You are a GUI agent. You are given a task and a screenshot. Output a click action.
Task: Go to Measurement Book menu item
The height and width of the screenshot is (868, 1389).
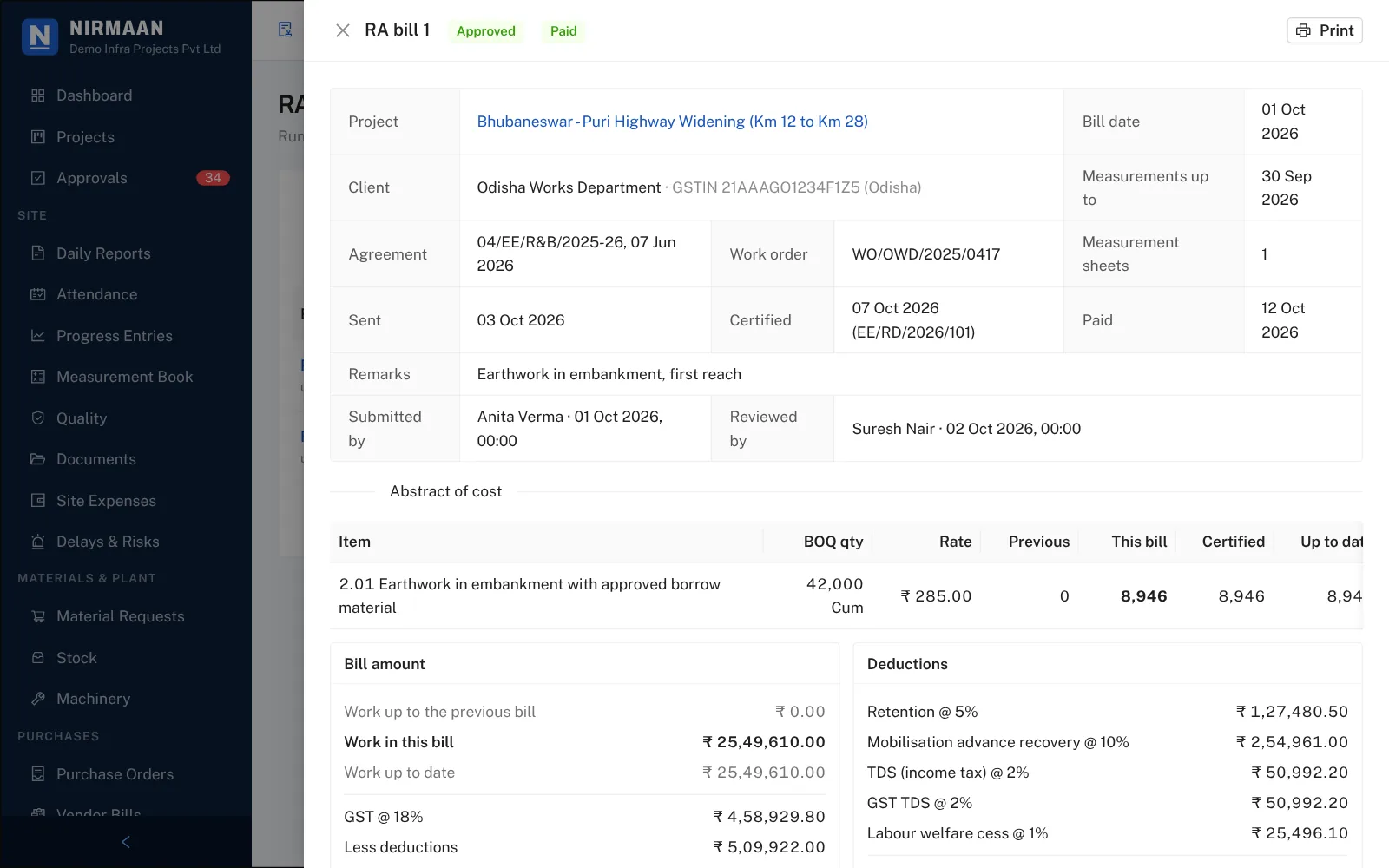pos(124,377)
